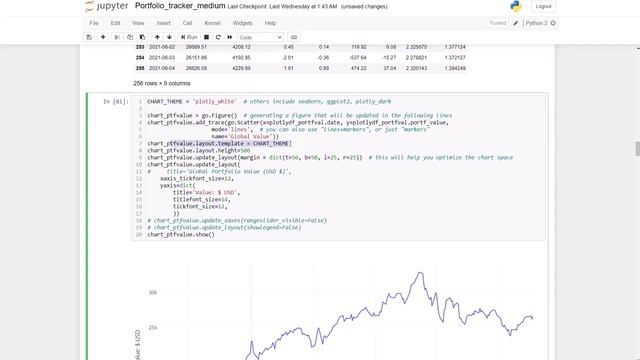Image resolution: width=640 pixels, height=360 pixels.
Task: Click the Jupyter logo
Action: pyautogui.click(x=107, y=6)
